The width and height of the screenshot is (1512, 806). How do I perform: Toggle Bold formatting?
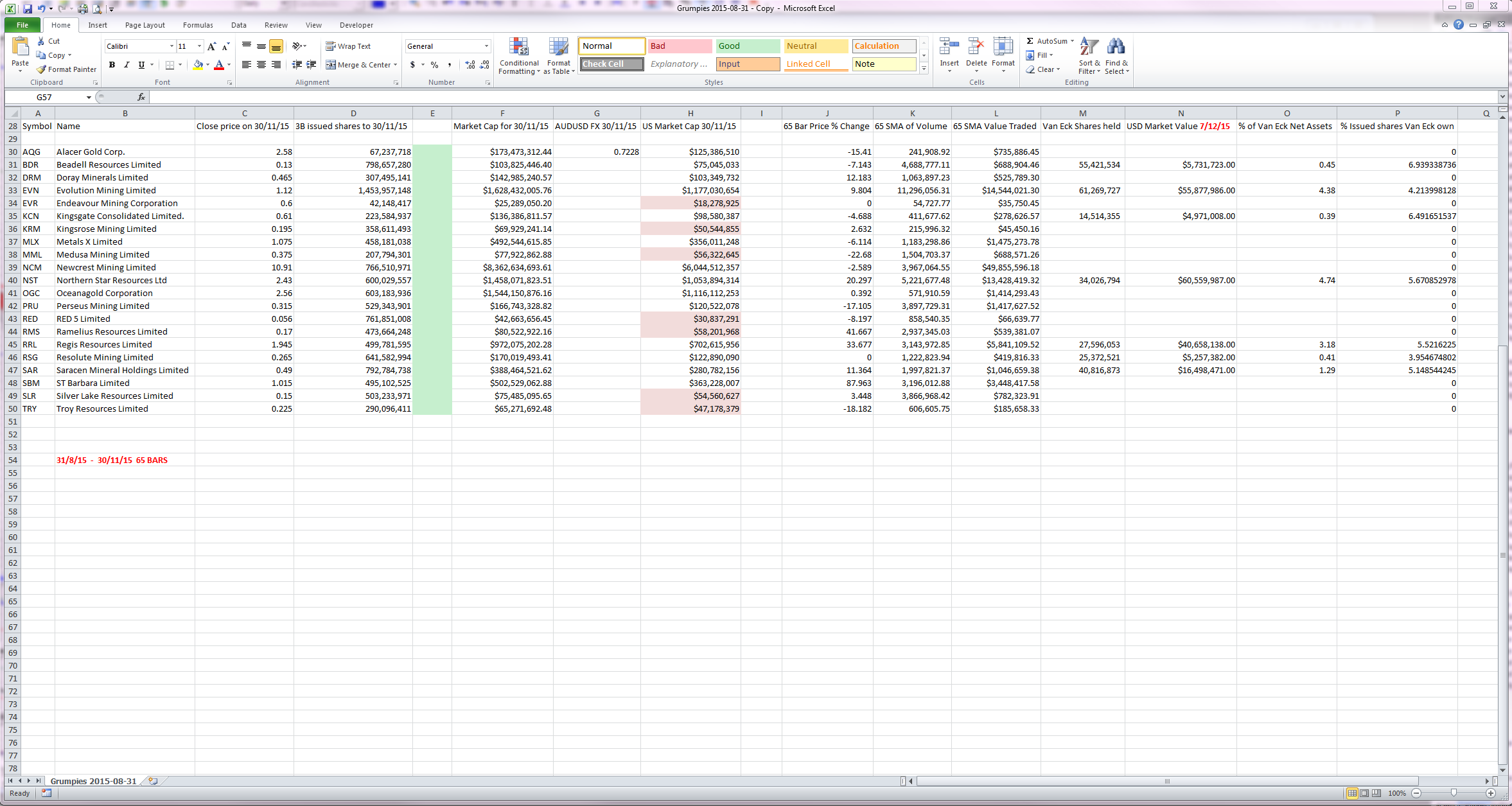pos(112,65)
